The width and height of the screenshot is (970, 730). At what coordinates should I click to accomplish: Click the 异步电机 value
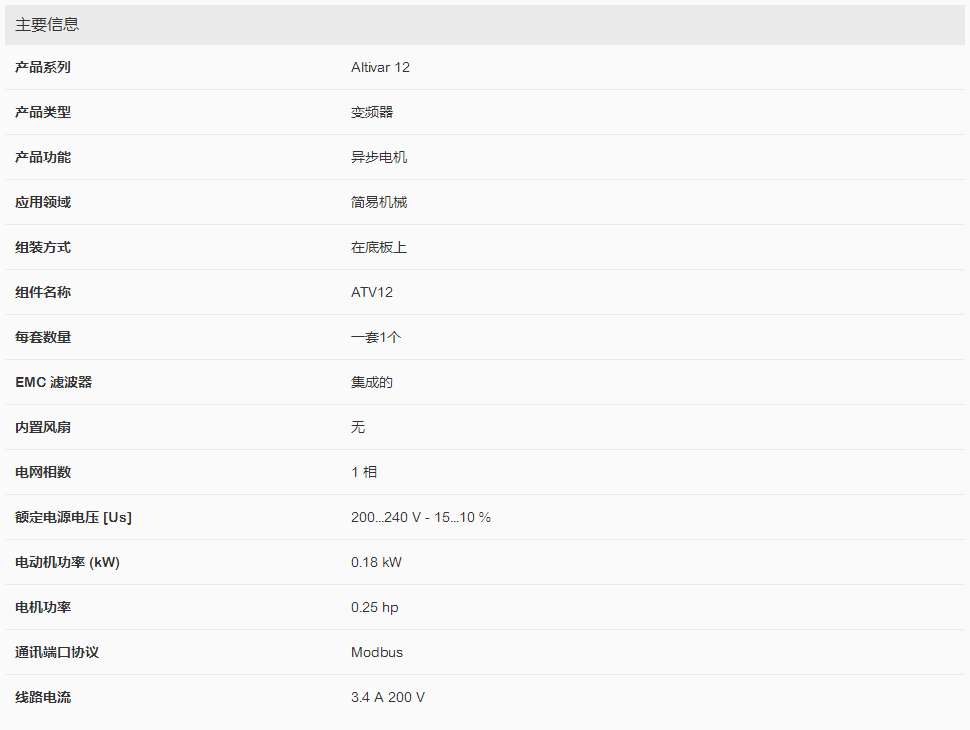pyautogui.click(x=379, y=158)
